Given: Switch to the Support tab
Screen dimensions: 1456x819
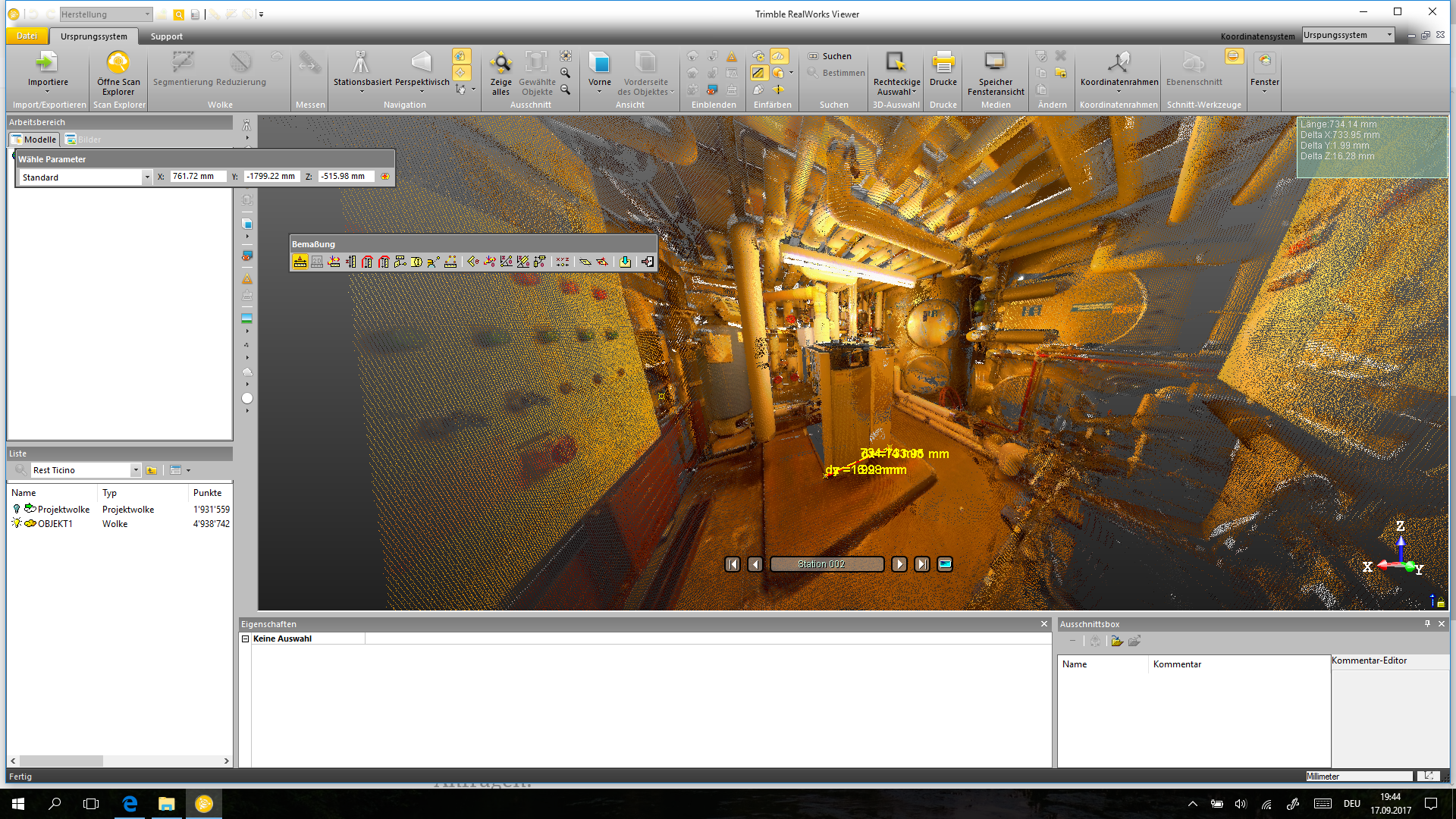Looking at the screenshot, I should (x=166, y=36).
